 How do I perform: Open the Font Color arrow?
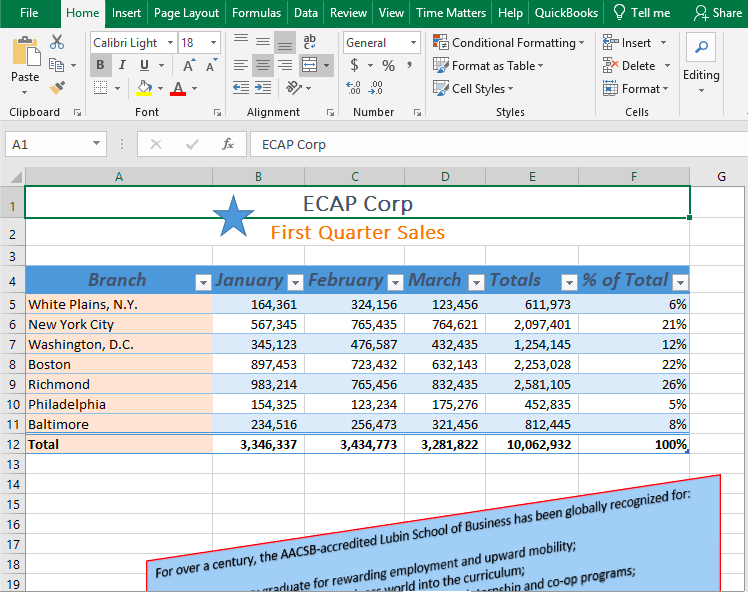195,88
